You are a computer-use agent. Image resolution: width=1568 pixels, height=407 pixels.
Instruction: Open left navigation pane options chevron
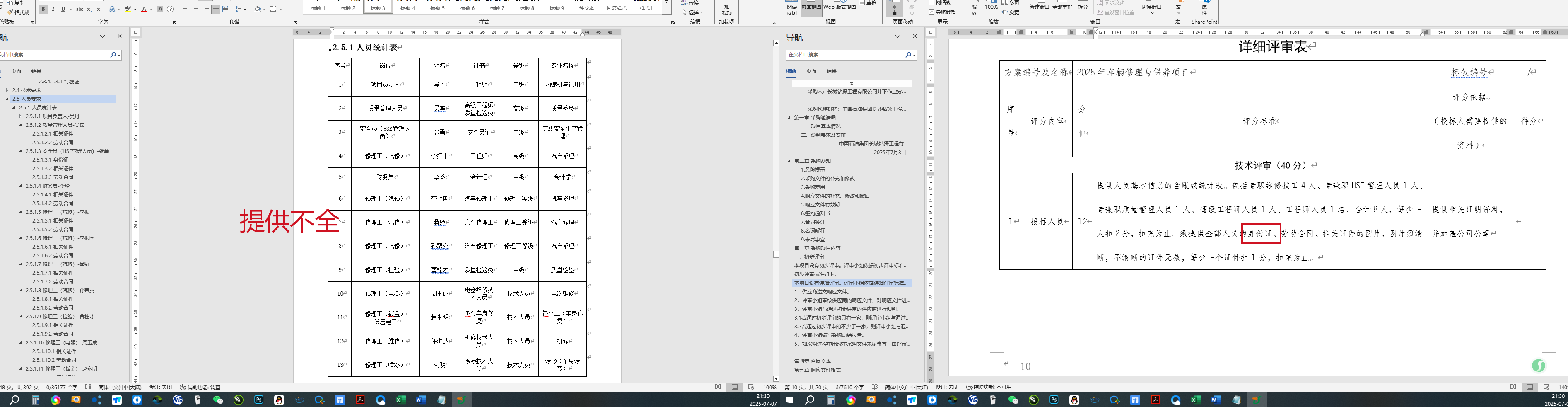[x=102, y=36]
